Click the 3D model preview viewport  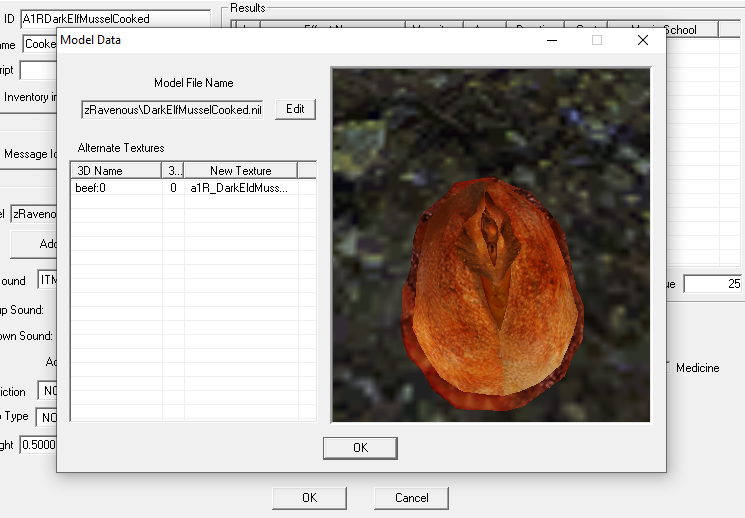[491, 245]
